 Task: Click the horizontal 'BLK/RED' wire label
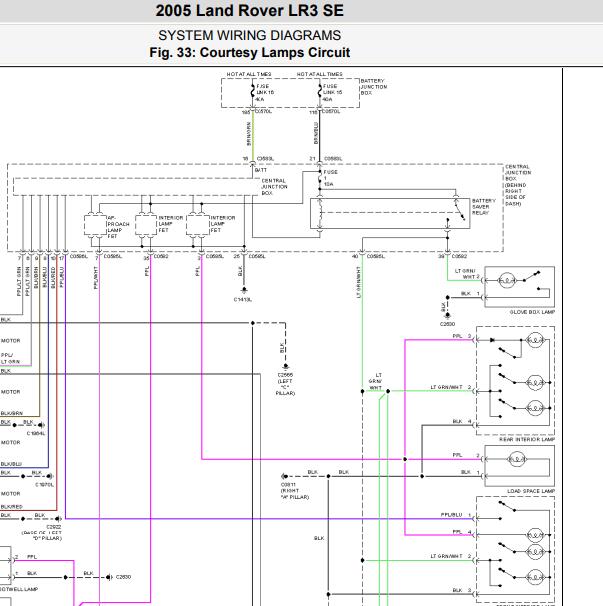[x=12, y=506]
